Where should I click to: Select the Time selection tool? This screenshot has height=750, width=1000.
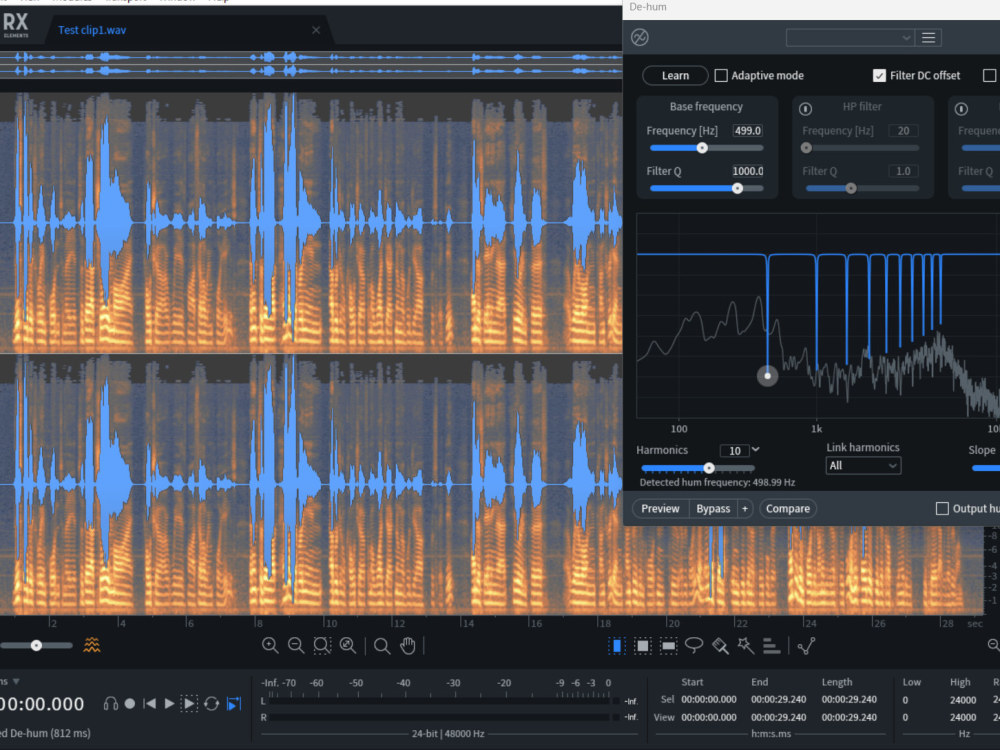pos(617,646)
